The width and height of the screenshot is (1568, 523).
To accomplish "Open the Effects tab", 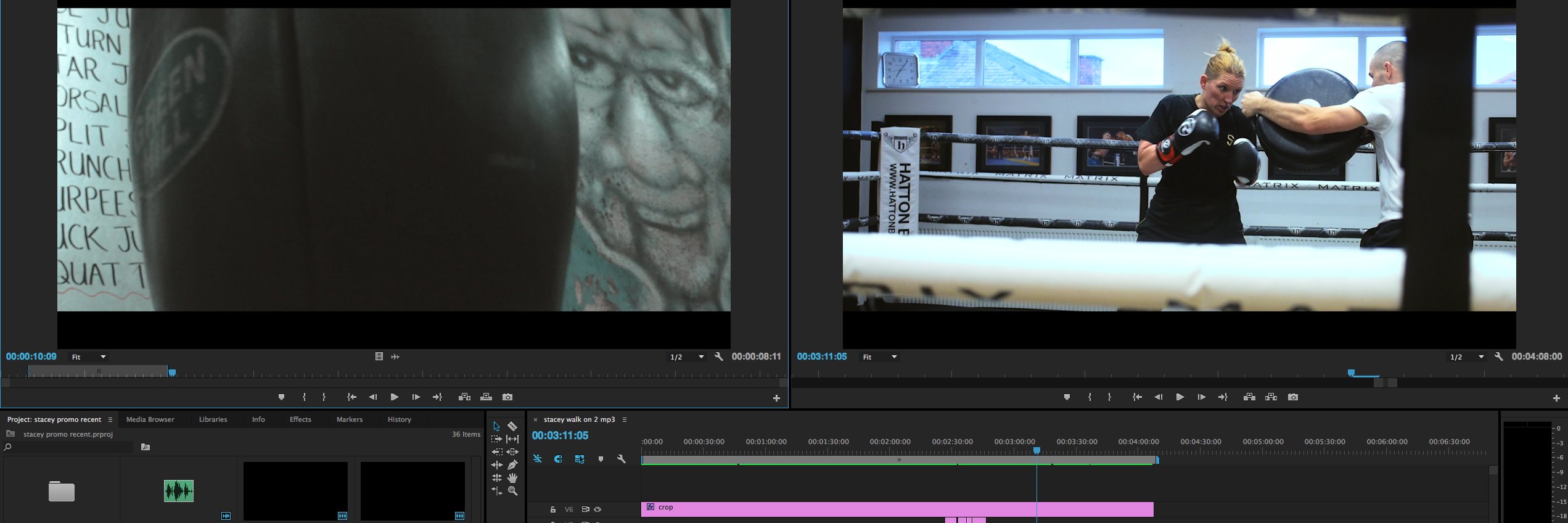I will 300,419.
